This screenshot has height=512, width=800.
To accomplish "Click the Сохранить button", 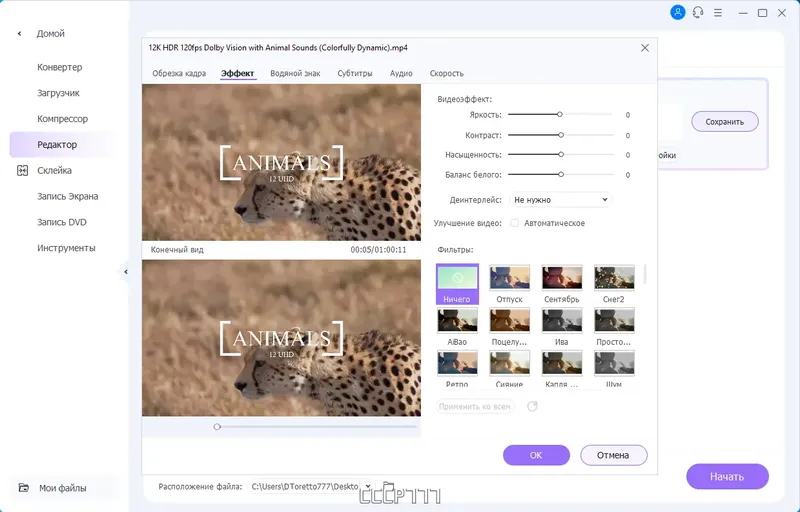I will pos(724,122).
